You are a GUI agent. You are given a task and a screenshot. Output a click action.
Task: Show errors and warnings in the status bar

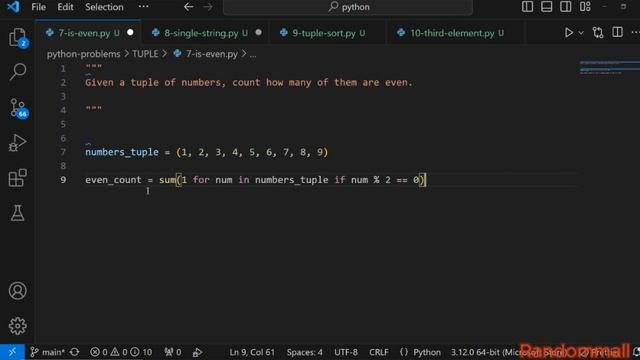pos(121,352)
